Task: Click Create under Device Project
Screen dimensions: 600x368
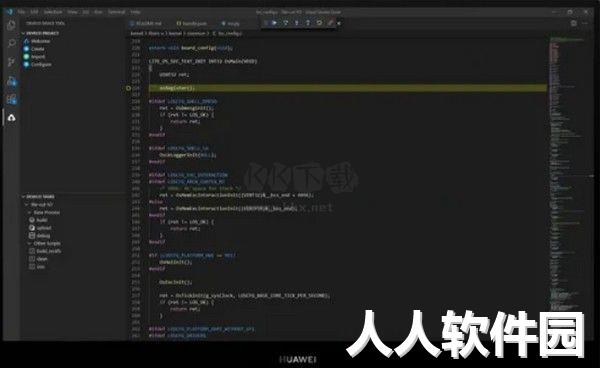Action: tap(38, 49)
